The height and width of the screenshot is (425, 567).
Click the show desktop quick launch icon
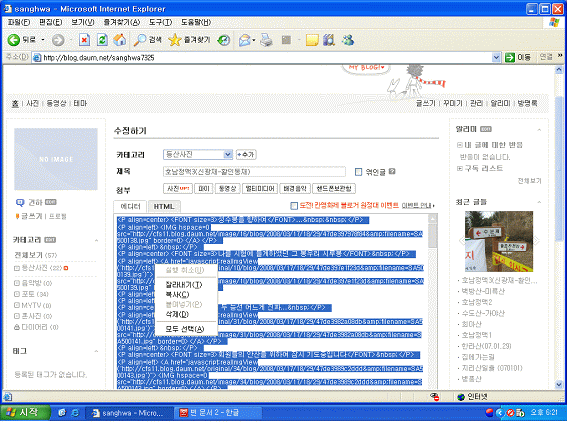62,413
